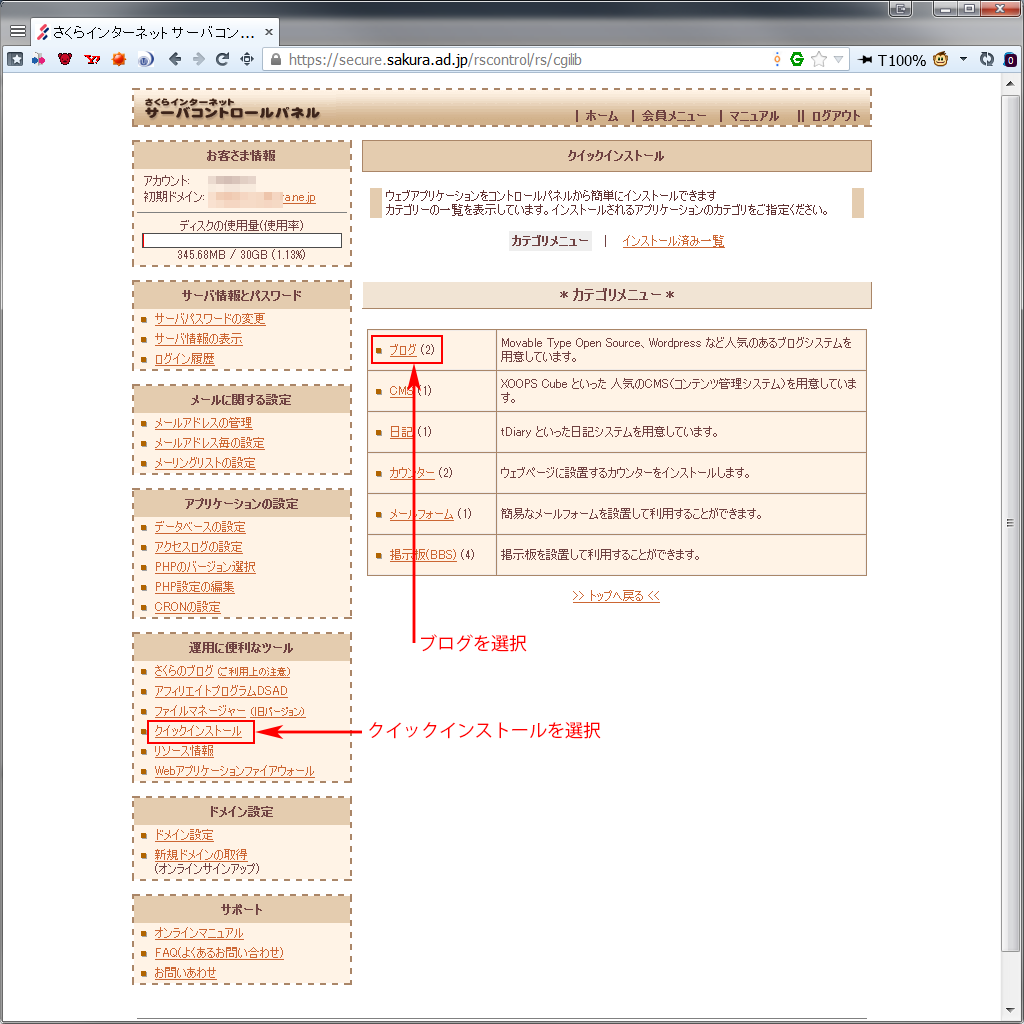This screenshot has width=1024, height=1024.
Task: Open サーバ情報の表示 link
Action: click(199, 339)
